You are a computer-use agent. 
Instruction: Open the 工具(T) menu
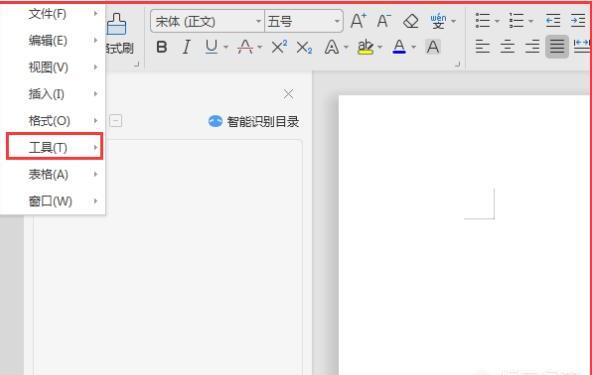54,147
